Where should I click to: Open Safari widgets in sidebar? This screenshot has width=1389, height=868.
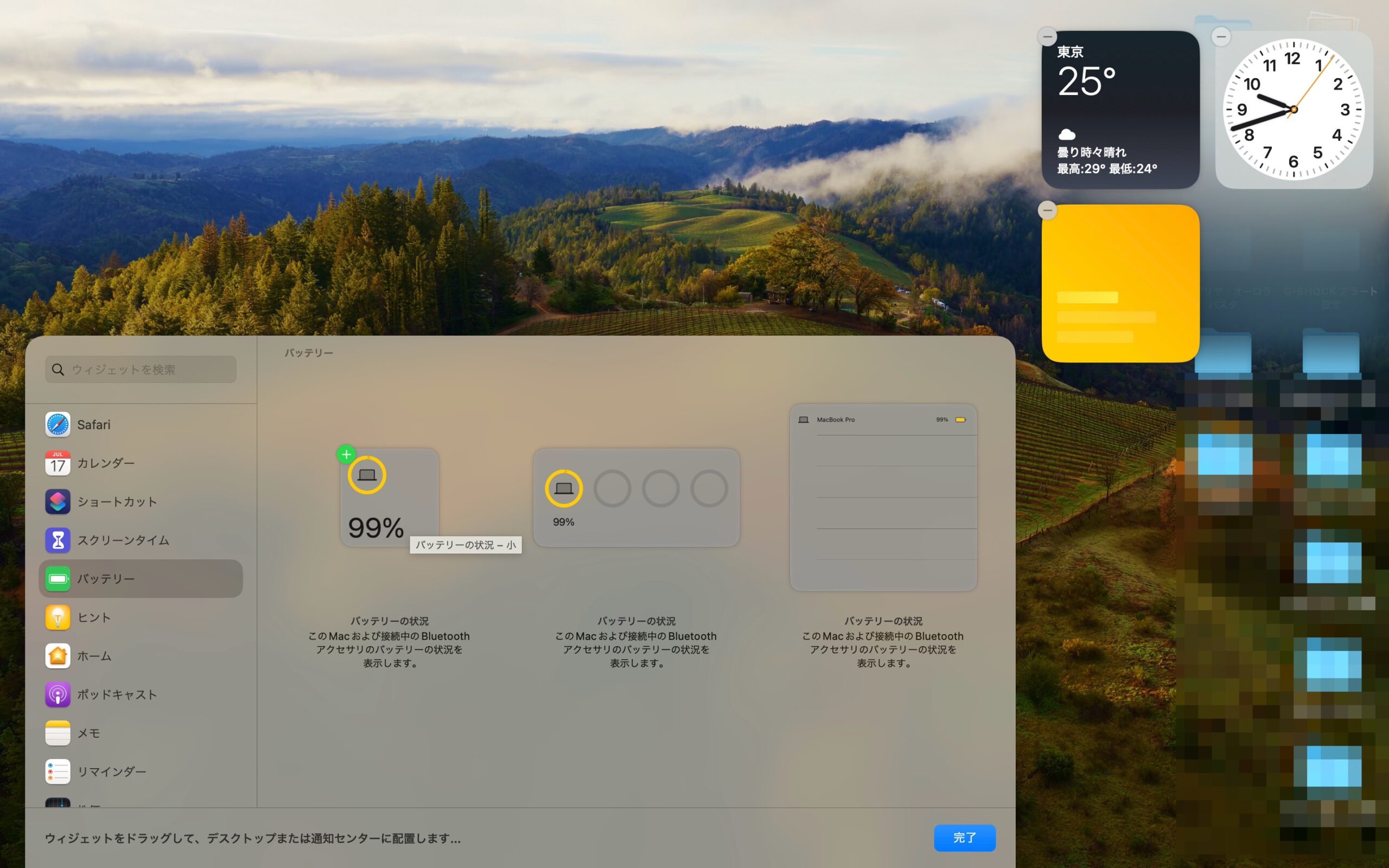141,424
